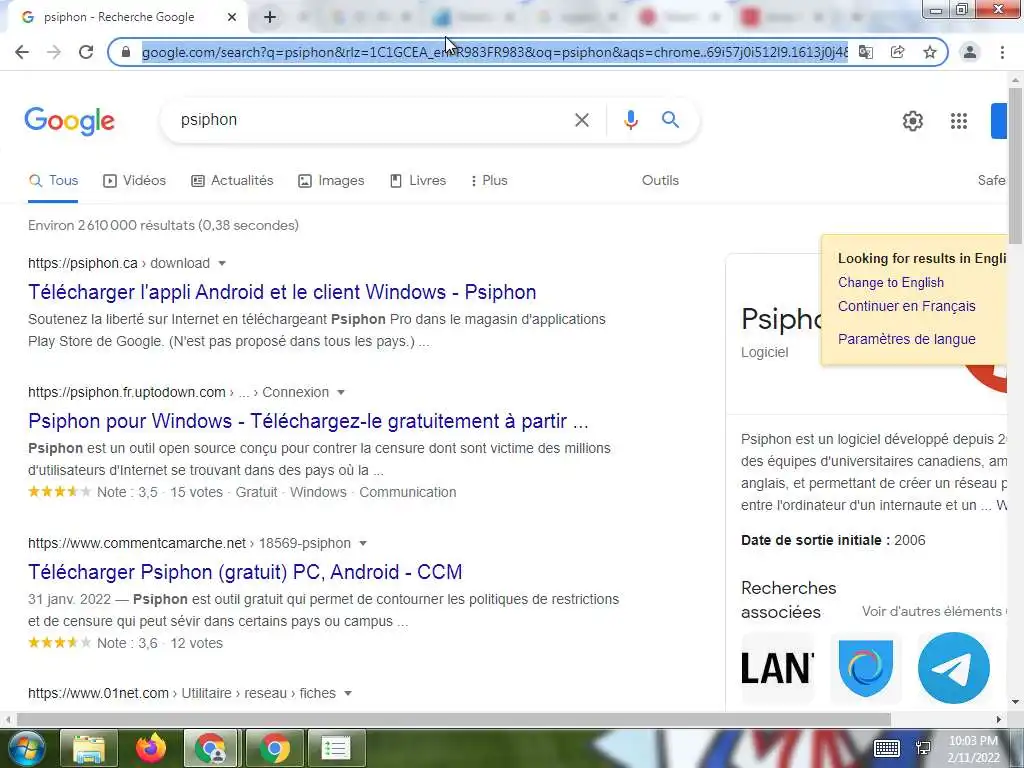Open Psiphon pour Windows result
1024x768 pixels.
308,421
